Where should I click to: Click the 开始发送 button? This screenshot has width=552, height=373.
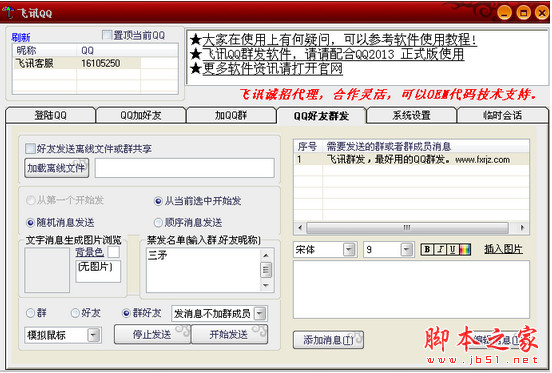[x=229, y=334]
